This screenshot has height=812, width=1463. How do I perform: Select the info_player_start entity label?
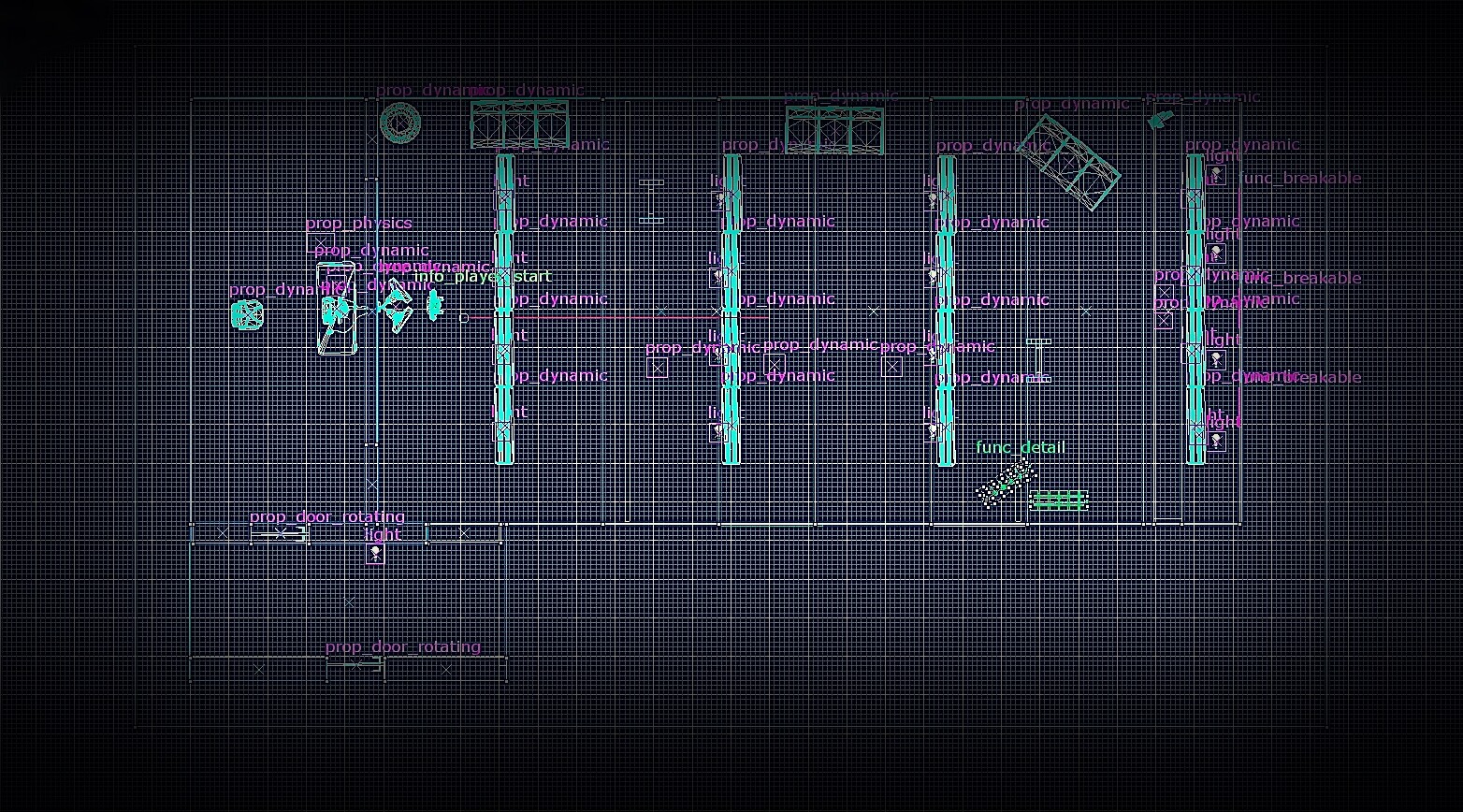click(483, 276)
